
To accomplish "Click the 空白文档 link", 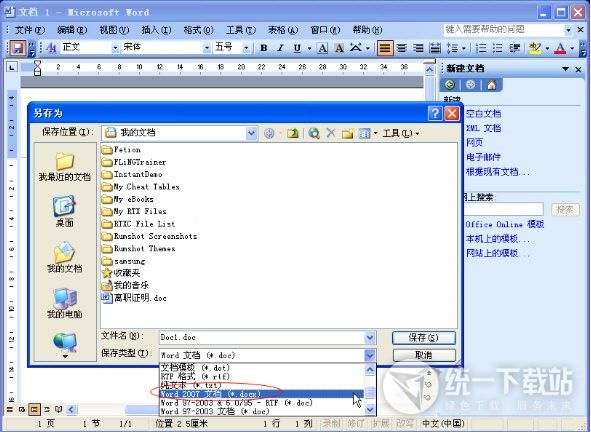I will [483, 113].
